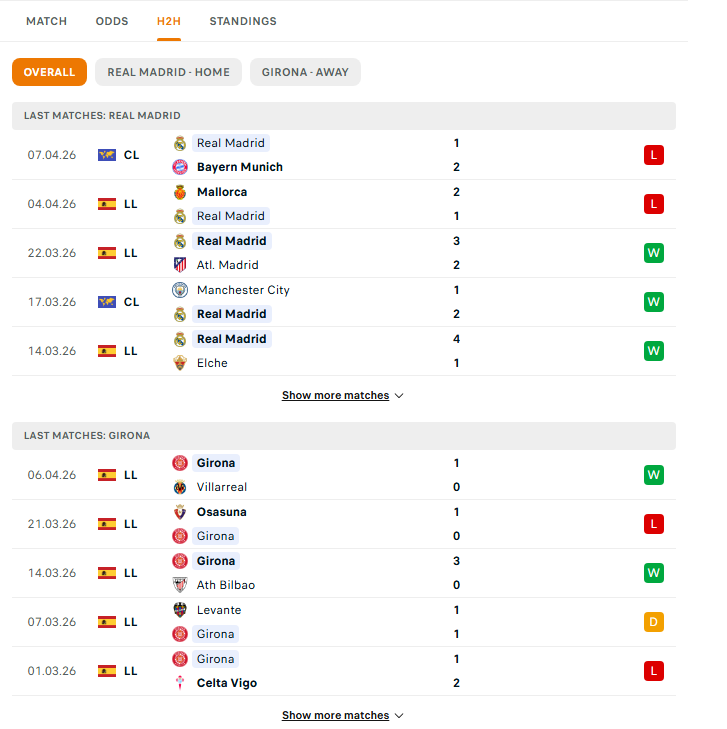Open the Odds tab
This screenshot has width=727, height=729.
pyautogui.click(x=112, y=21)
